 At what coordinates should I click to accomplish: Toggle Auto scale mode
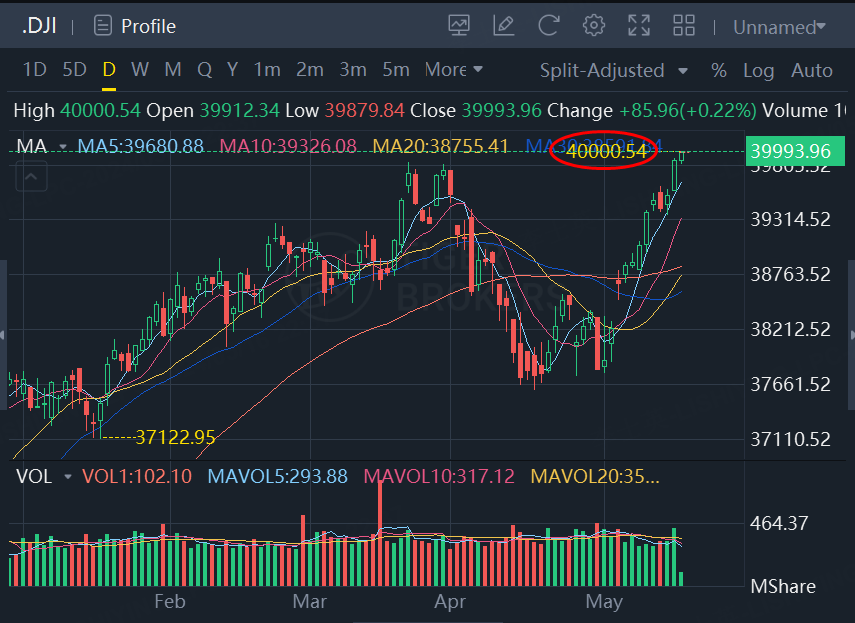click(x=811, y=70)
